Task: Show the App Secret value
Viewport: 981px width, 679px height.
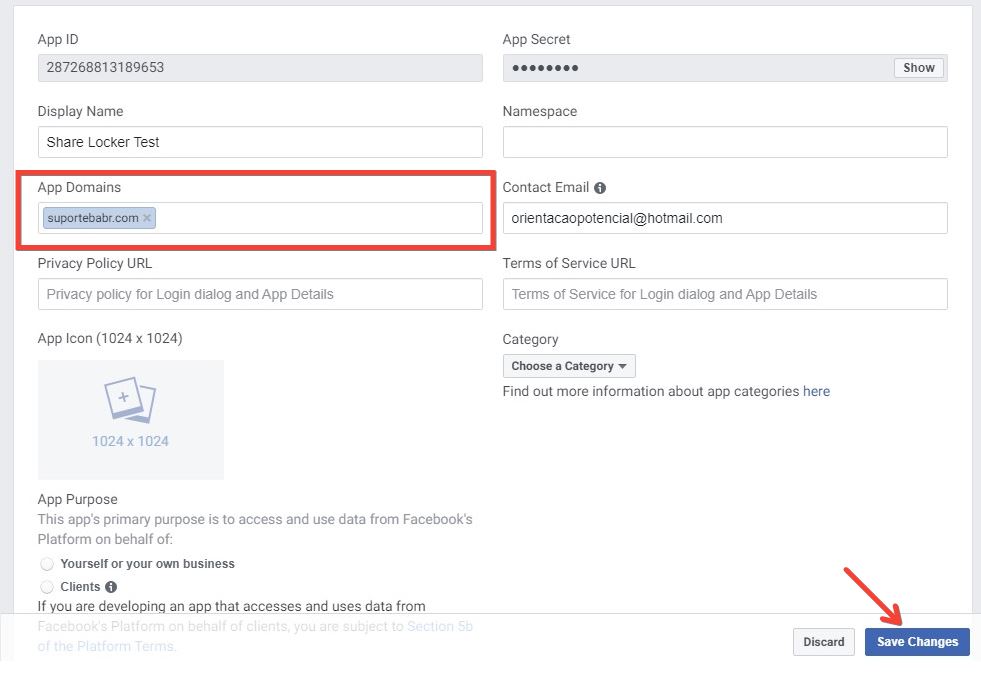Action: click(x=918, y=68)
